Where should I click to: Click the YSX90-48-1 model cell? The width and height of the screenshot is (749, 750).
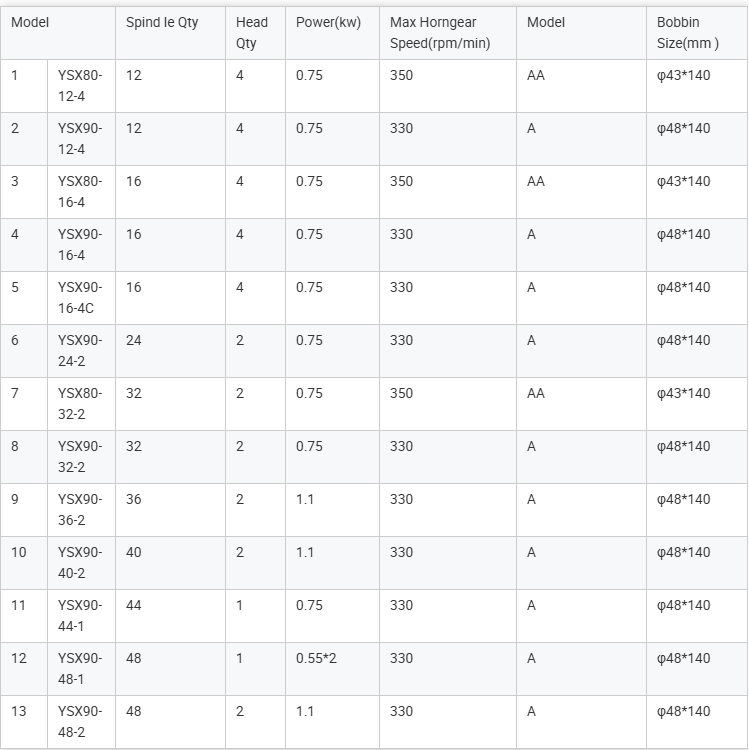[x=80, y=669]
